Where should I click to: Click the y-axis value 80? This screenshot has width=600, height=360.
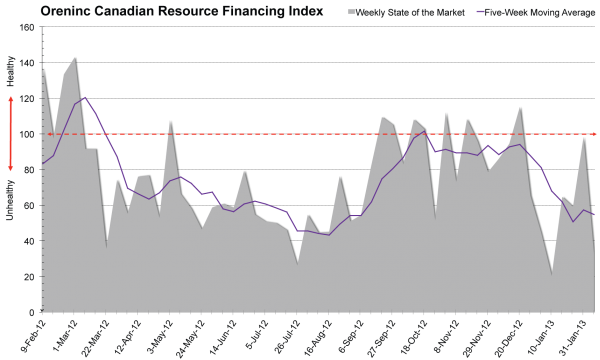point(29,170)
